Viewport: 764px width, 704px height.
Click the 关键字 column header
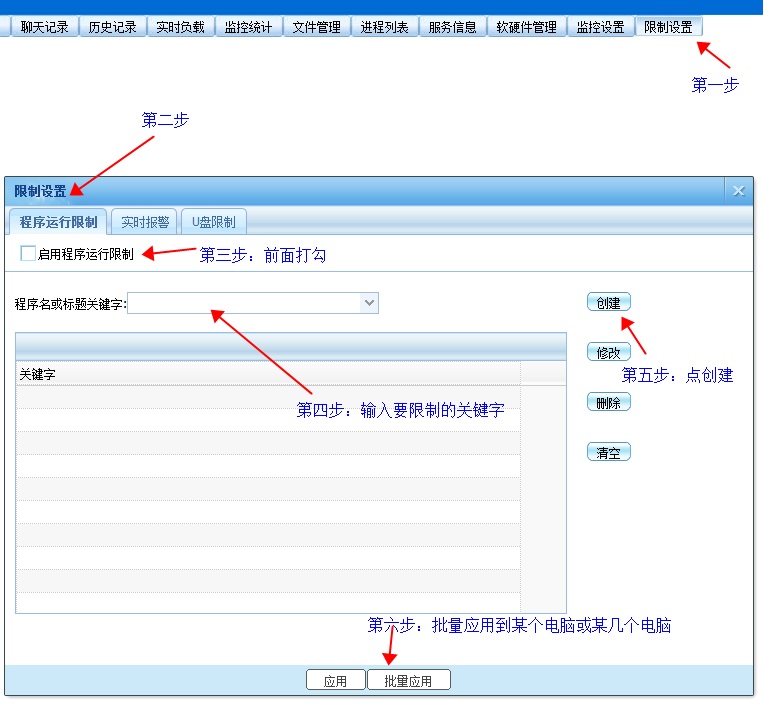pyautogui.click(x=268, y=374)
